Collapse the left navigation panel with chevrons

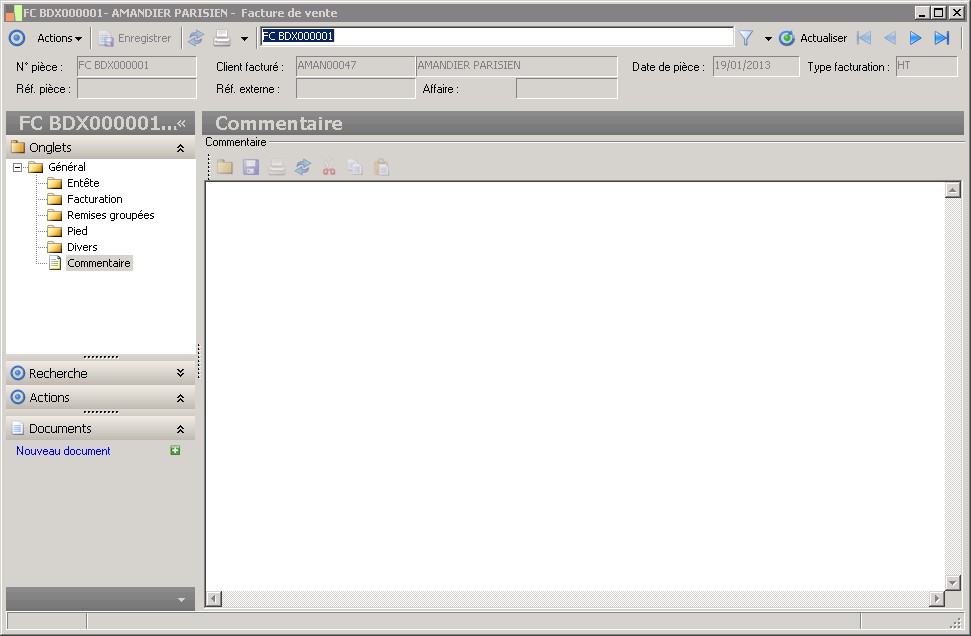pos(181,123)
